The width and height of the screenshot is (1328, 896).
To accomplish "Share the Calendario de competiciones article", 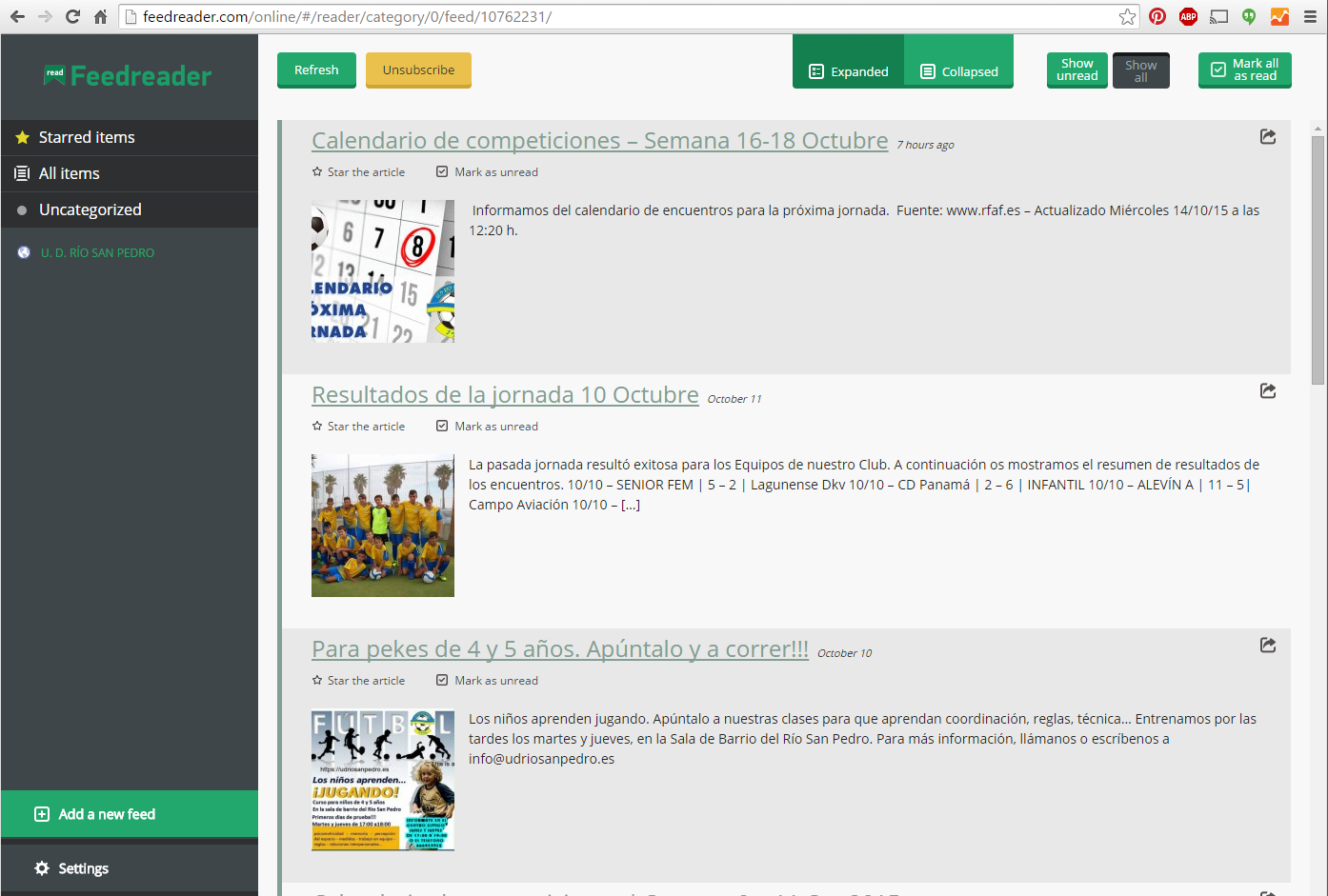I will (1268, 137).
